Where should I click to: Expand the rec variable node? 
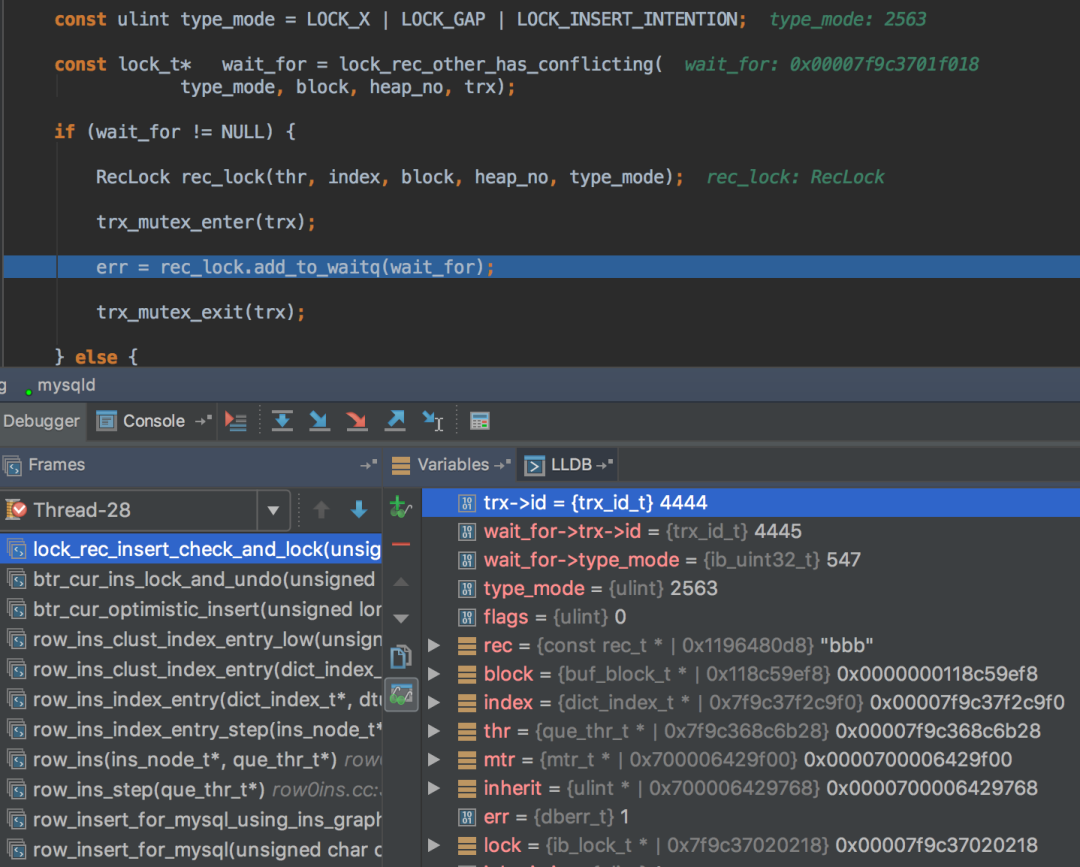pos(434,645)
